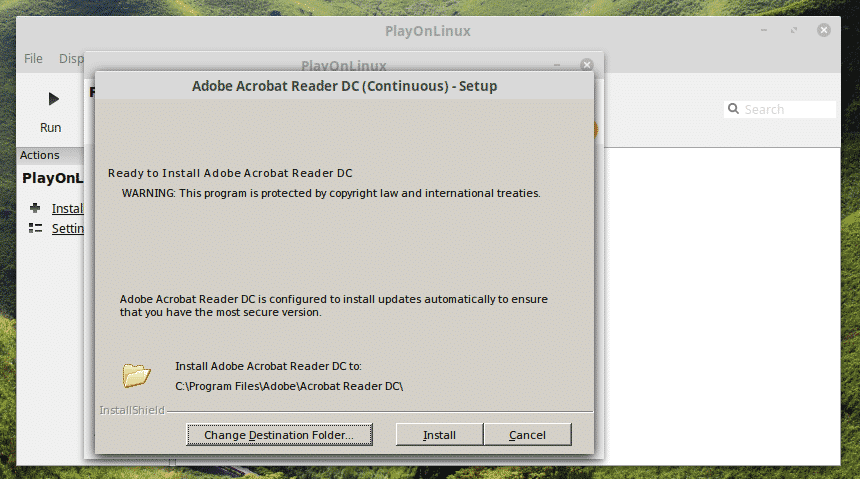This screenshot has width=860, height=479.
Task: Click the Adobe Acrobat Reader DC Setup title bar
Action: pyautogui.click(x=344, y=86)
